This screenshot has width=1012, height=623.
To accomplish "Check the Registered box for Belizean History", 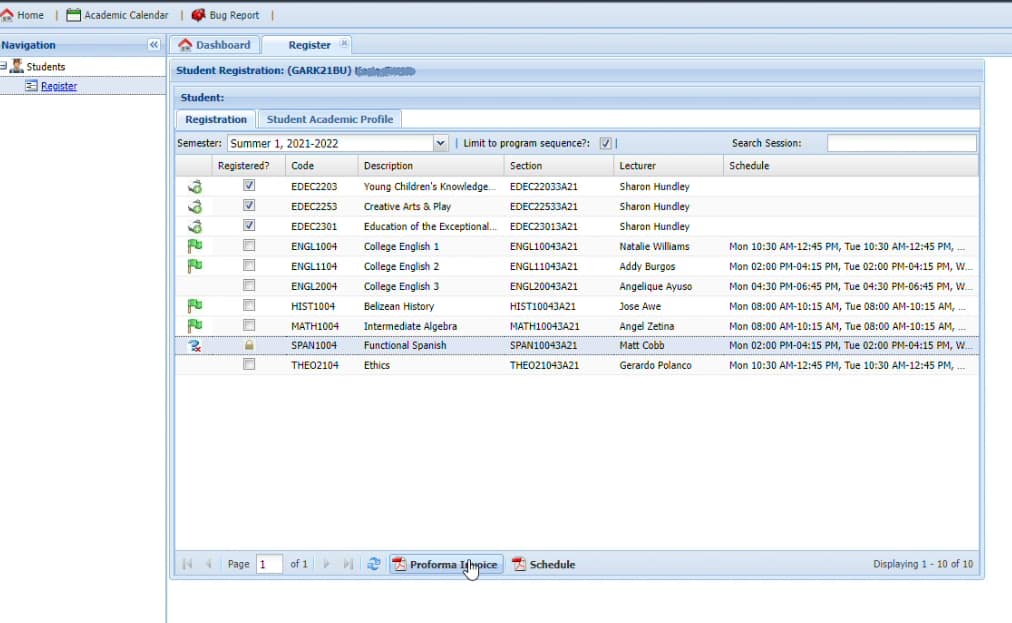I will point(249,306).
